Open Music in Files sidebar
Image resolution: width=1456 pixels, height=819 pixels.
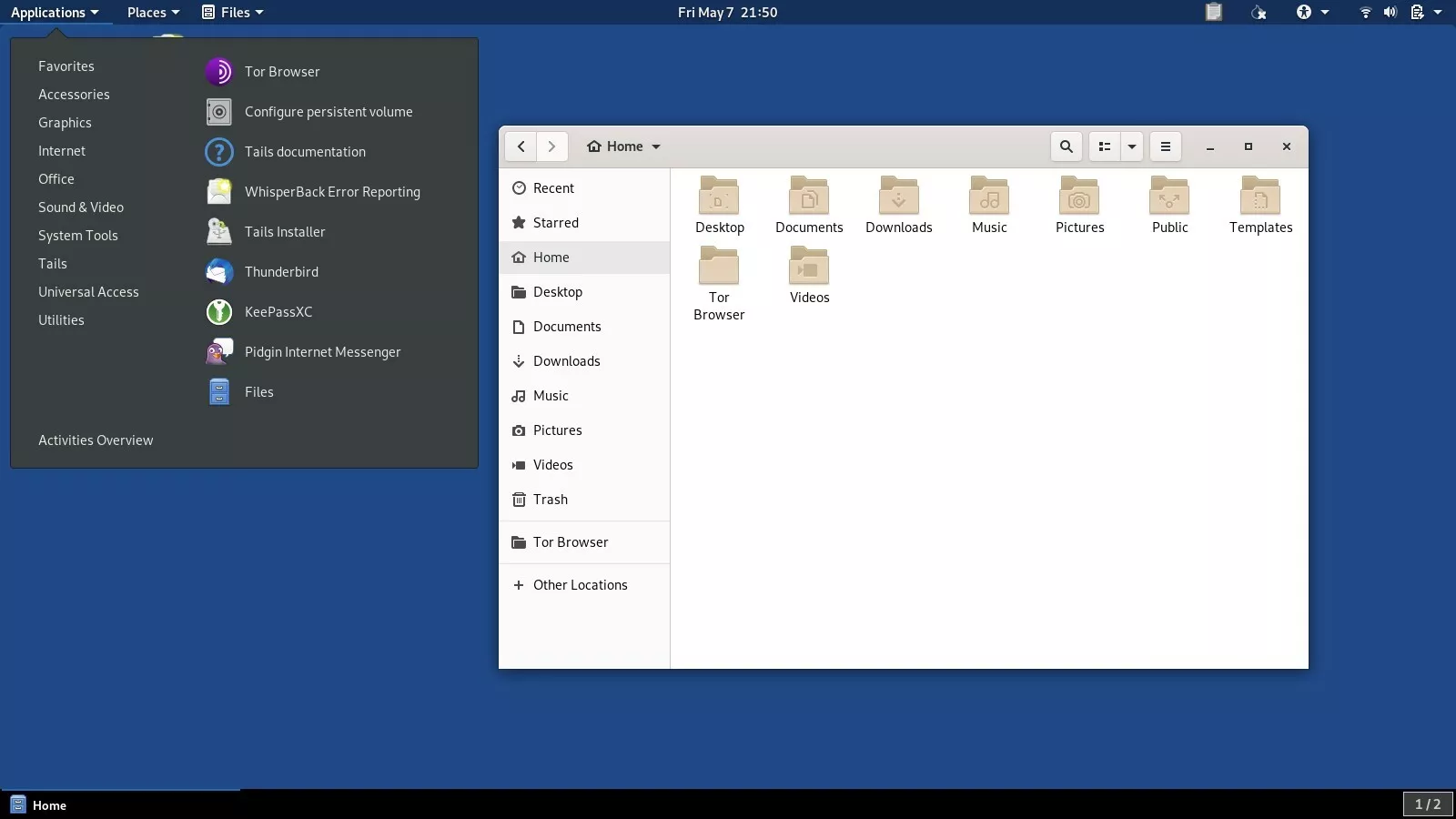click(584, 396)
